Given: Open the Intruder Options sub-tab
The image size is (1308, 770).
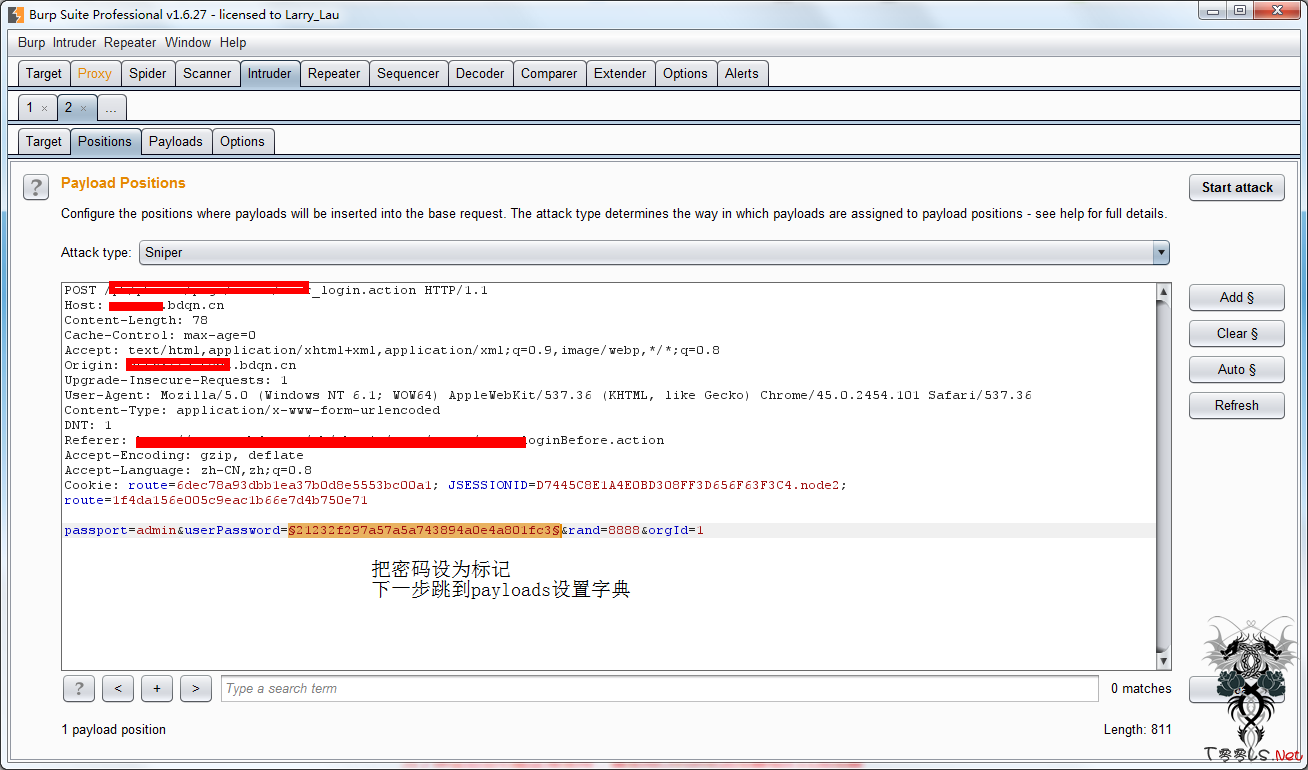Looking at the screenshot, I should [242, 141].
